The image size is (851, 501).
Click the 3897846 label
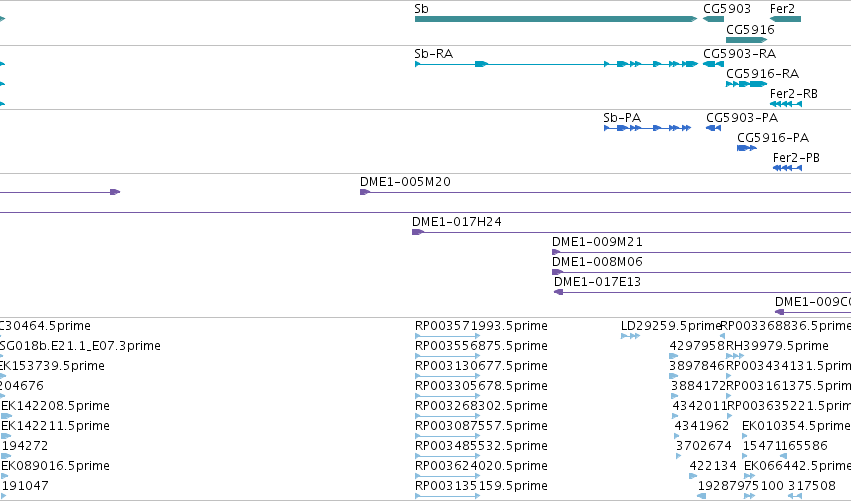[697, 366]
